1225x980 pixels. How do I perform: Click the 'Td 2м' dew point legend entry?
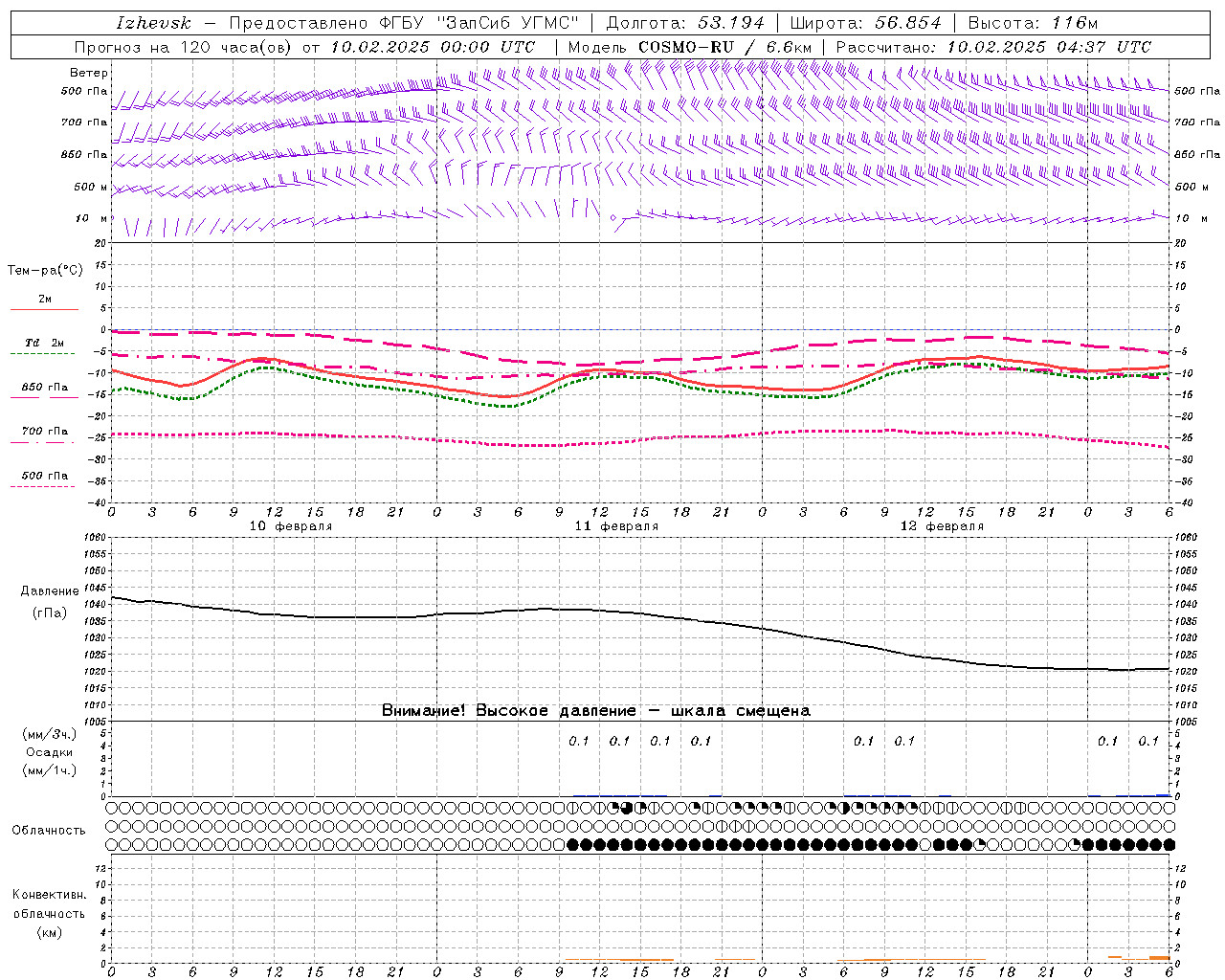44,343
